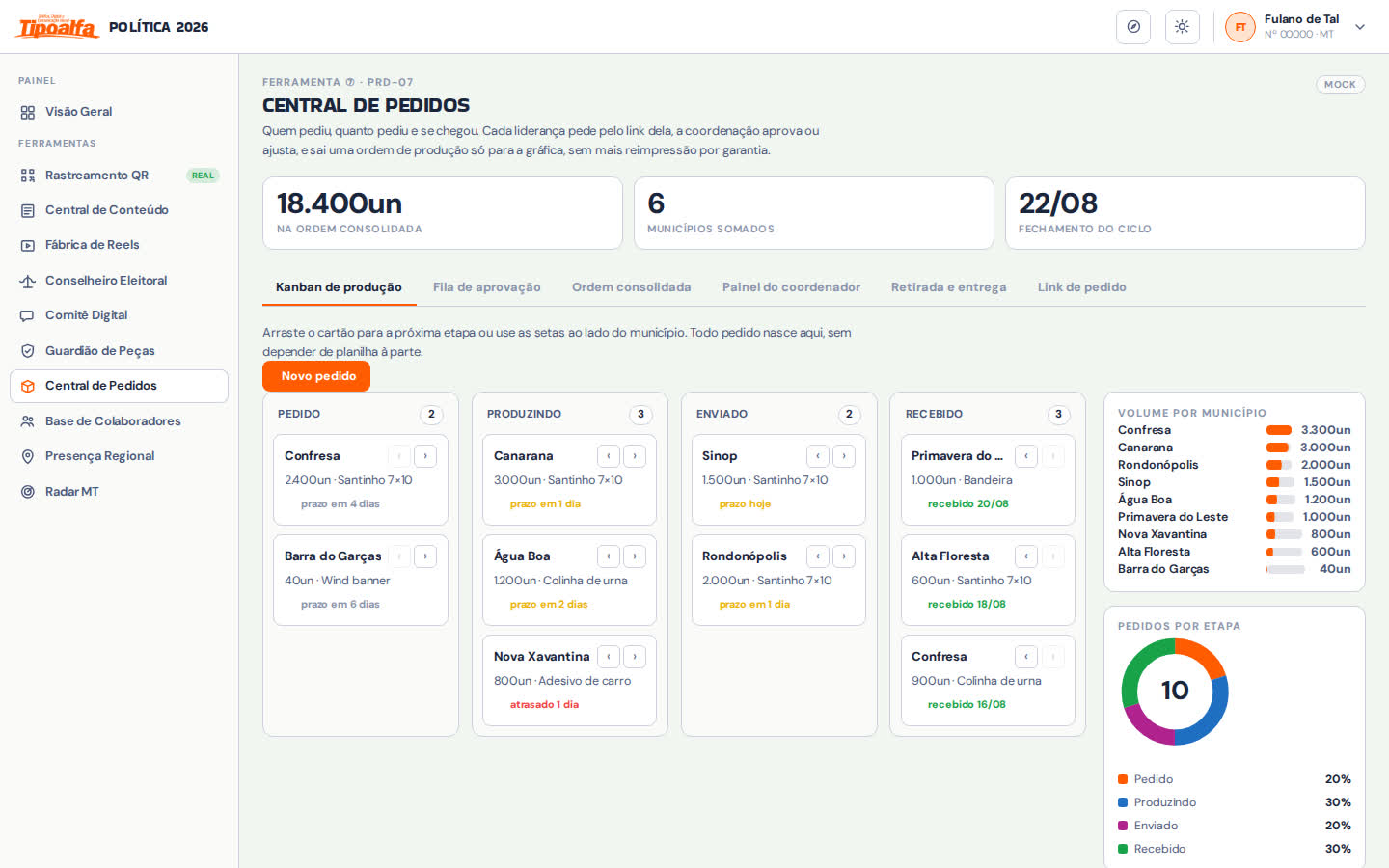This screenshot has height=868, width=1389.
Task: Move Canarana card to next stage
Action: (635, 456)
